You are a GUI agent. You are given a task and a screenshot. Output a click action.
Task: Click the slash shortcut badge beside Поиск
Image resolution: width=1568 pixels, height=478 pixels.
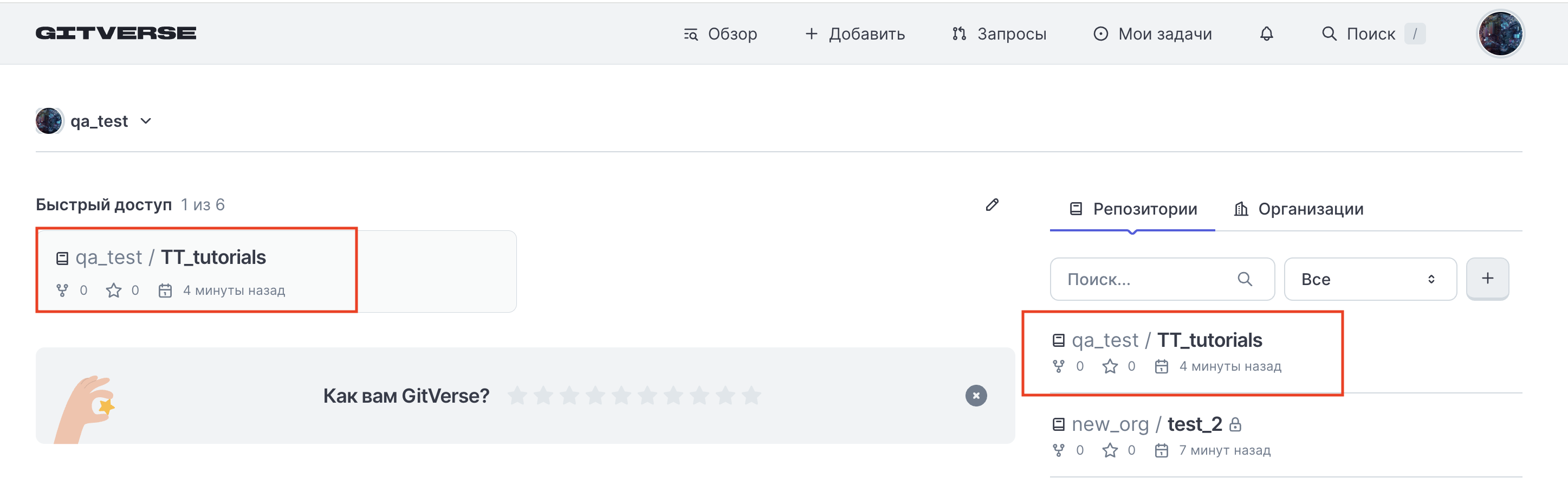point(1415,34)
